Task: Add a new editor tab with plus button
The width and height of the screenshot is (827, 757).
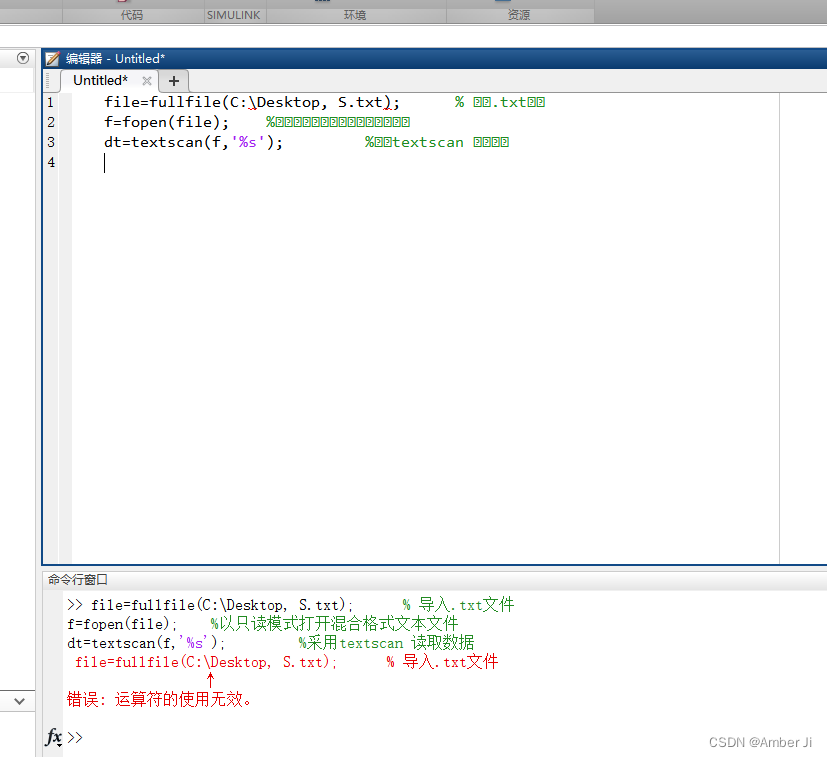Action: [174, 81]
